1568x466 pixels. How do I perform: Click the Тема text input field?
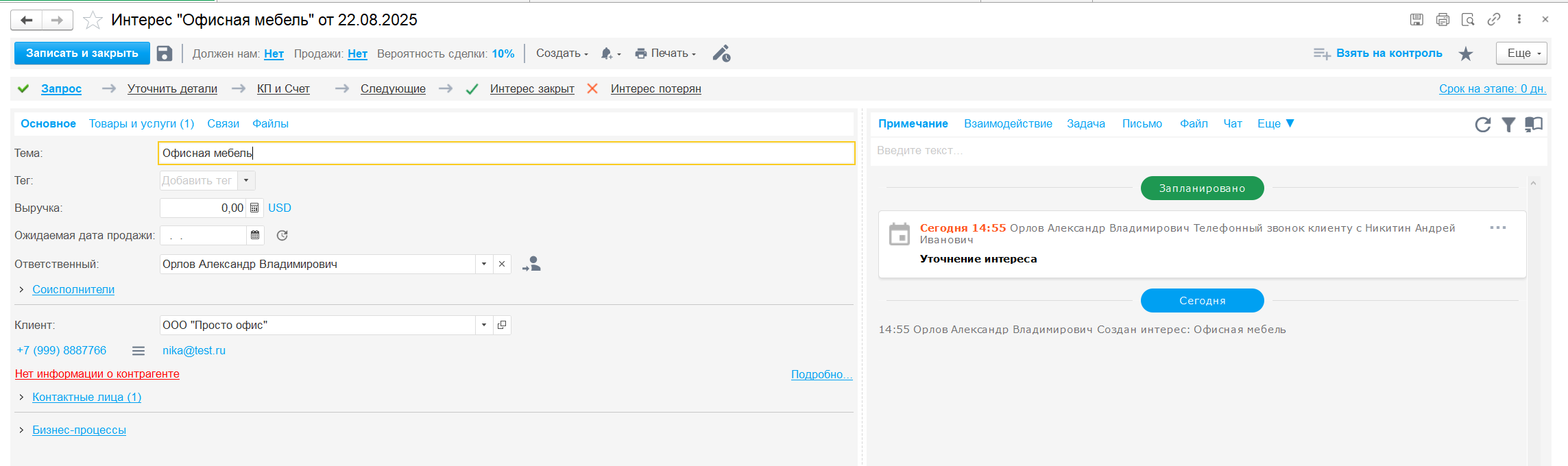pyautogui.click(x=506, y=153)
